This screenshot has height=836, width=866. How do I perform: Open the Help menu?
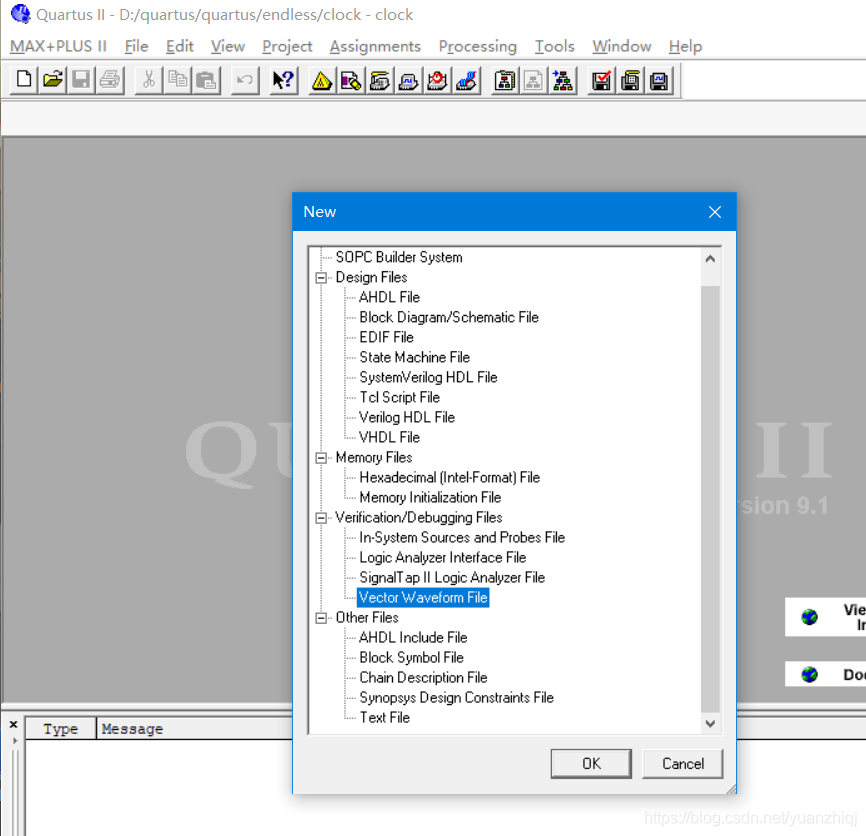(685, 46)
